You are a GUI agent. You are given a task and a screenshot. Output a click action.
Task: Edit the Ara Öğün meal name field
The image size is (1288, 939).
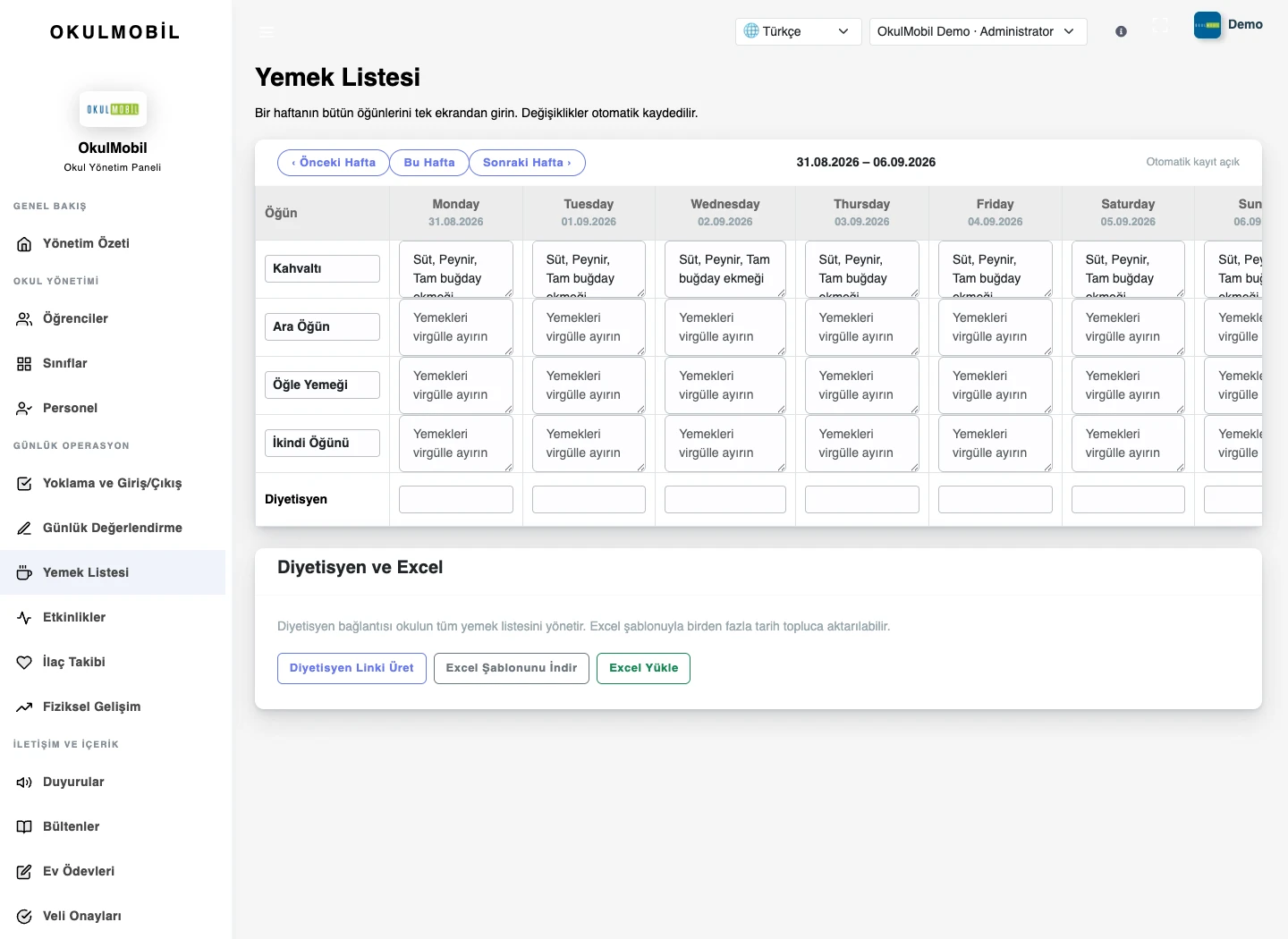pyautogui.click(x=322, y=326)
